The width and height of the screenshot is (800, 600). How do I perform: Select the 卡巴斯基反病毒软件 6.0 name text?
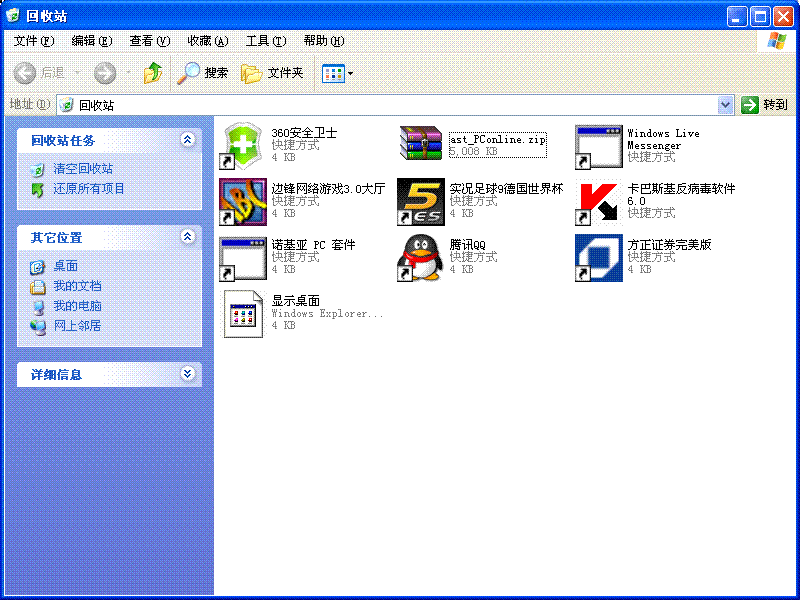681,194
